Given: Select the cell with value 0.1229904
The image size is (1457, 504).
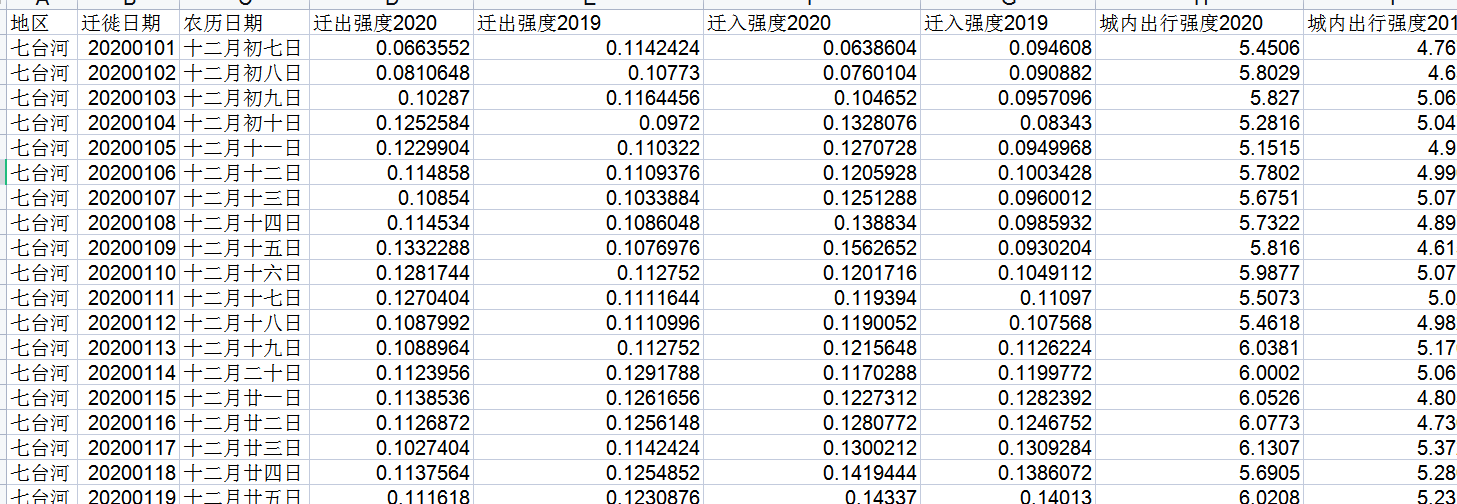Looking at the screenshot, I should [x=391, y=148].
